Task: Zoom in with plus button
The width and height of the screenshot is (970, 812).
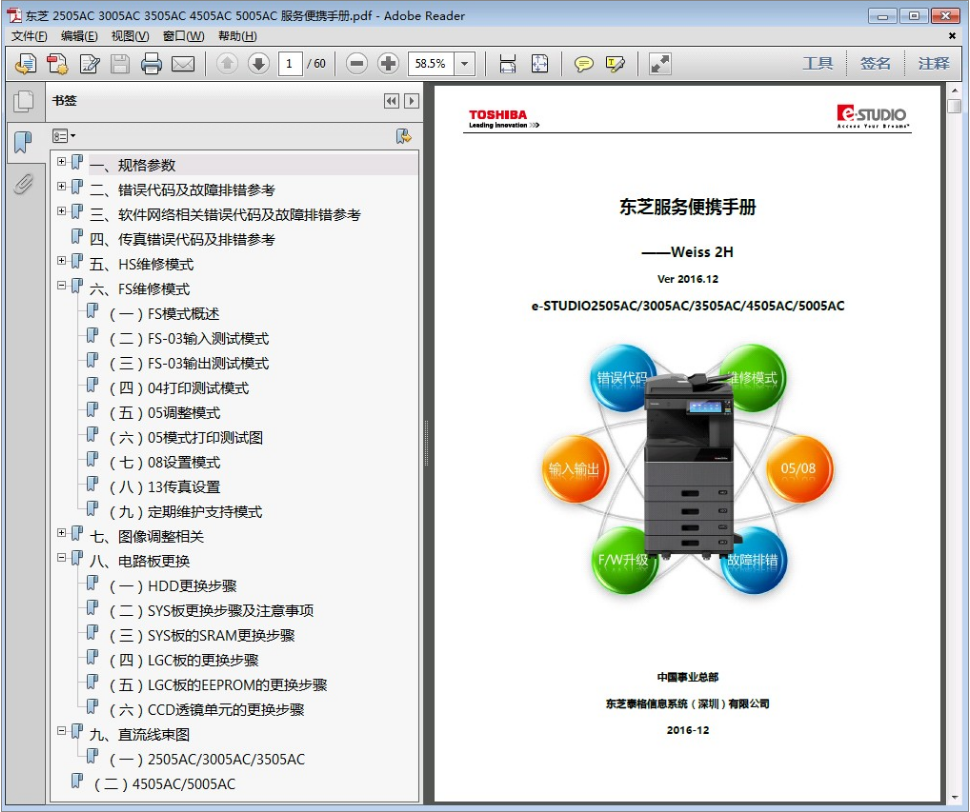Action: tap(388, 63)
